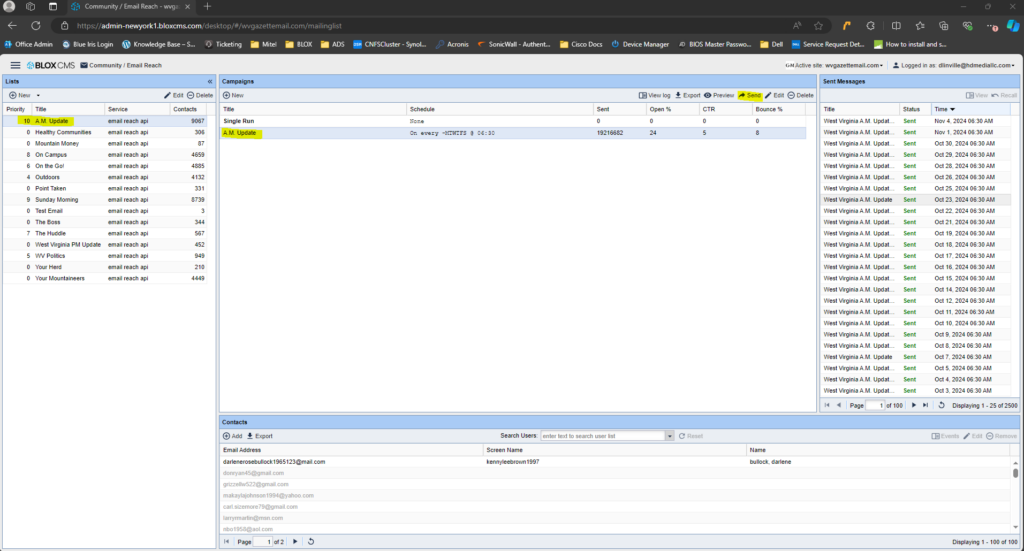
Task: Add a new contact
Action: click(x=232, y=436)
